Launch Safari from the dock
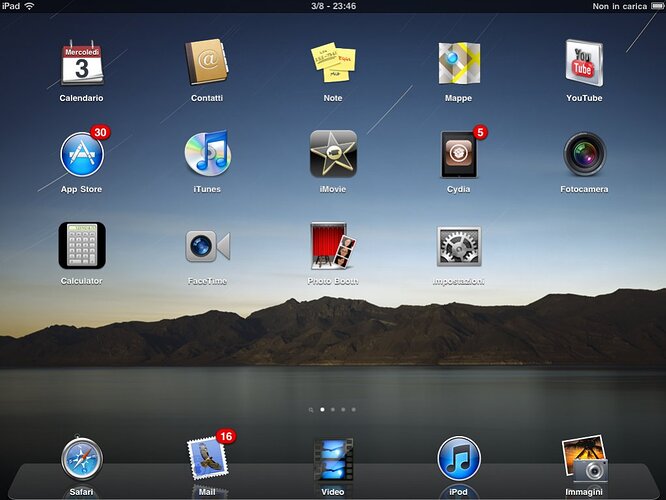666x500 pixels. tap(82, 459)
